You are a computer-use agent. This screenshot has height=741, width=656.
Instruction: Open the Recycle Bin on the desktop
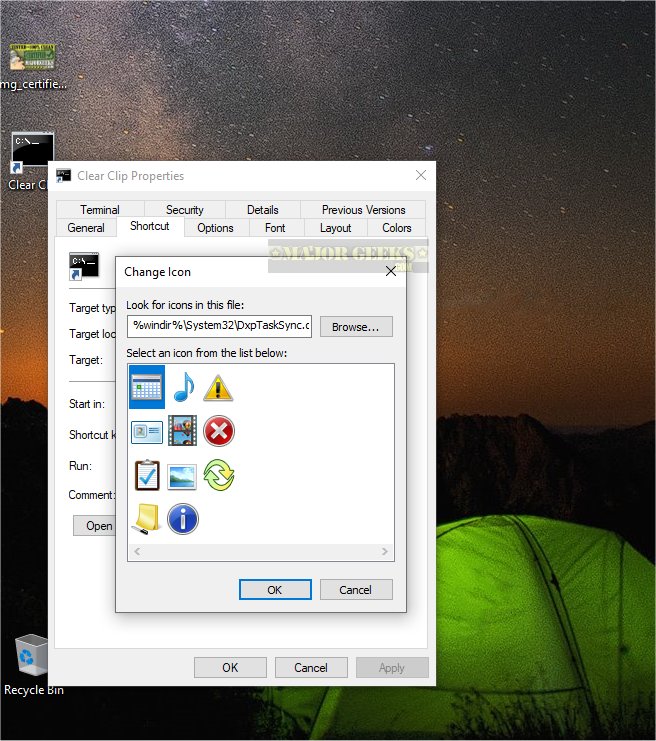32,656
